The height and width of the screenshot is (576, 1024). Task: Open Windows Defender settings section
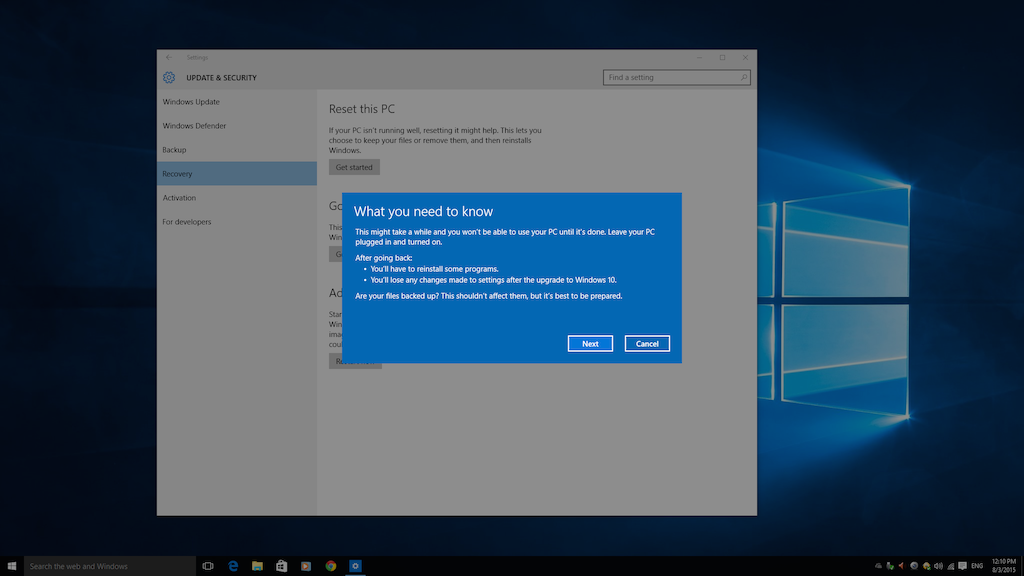pyautogui.click(x=236, y=126)
